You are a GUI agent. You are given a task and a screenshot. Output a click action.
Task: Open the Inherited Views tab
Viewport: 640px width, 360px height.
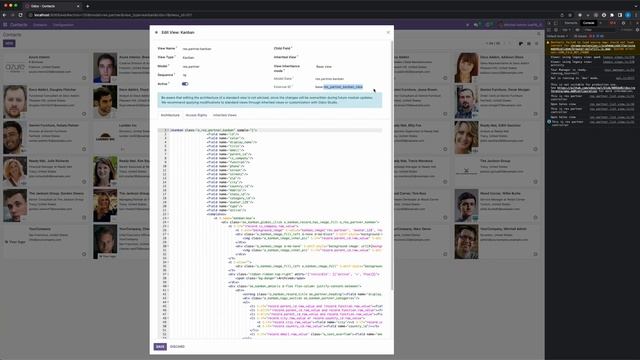point(224,115)
